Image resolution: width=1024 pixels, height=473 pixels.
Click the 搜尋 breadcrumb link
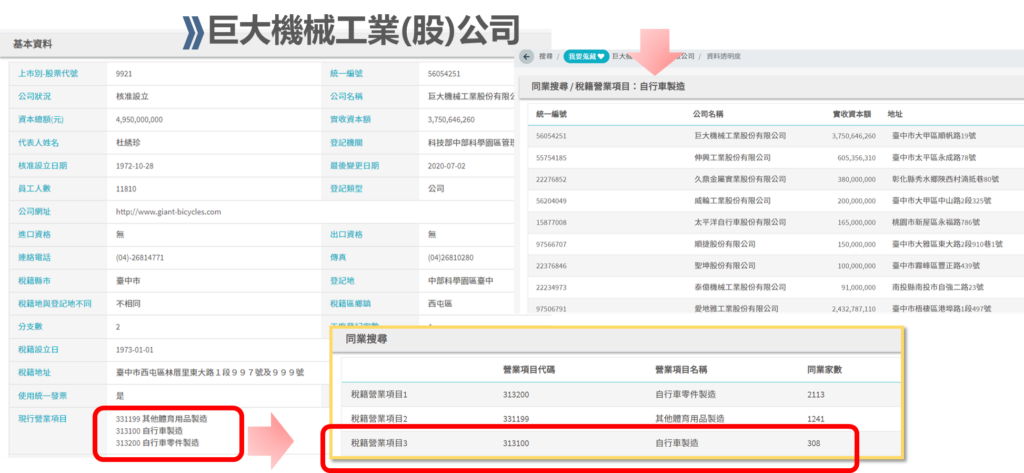(x=546, y=57)
